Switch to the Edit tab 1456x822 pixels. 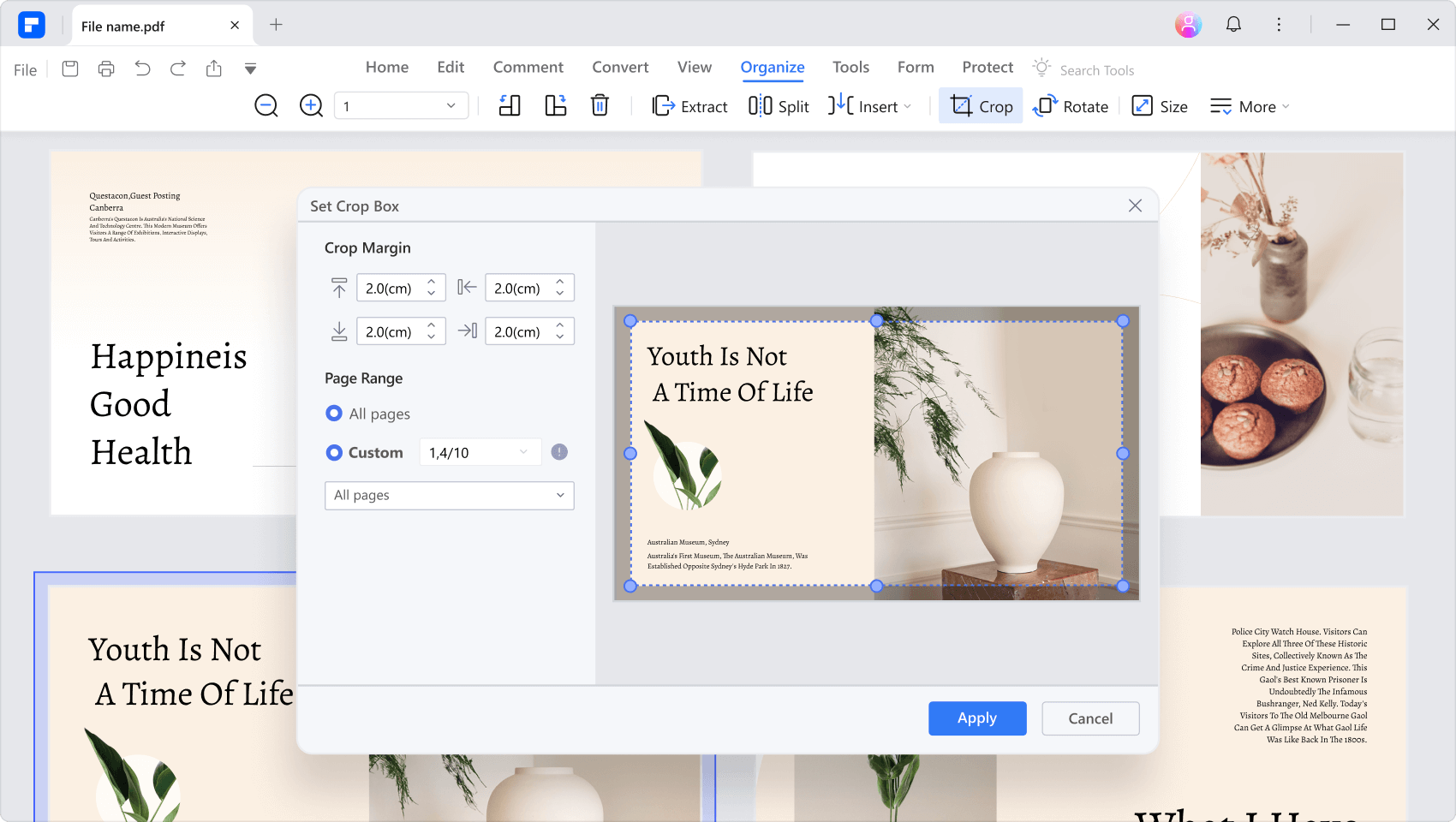[x=451, y=67]
